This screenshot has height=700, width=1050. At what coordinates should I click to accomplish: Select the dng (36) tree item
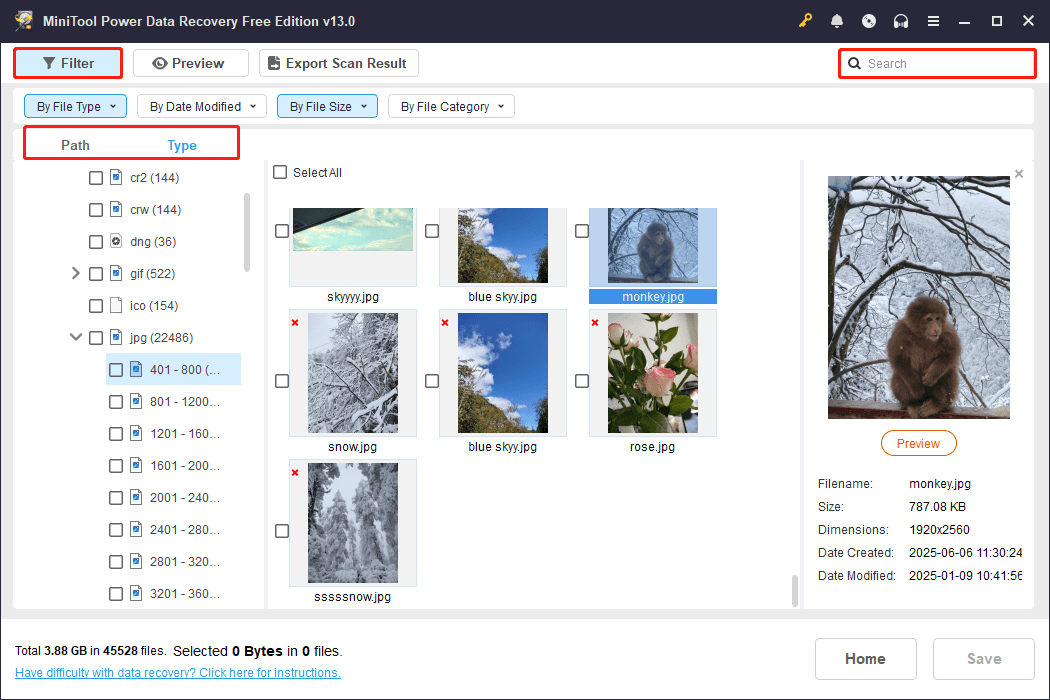pyautogui.click(x=153, y=242)
